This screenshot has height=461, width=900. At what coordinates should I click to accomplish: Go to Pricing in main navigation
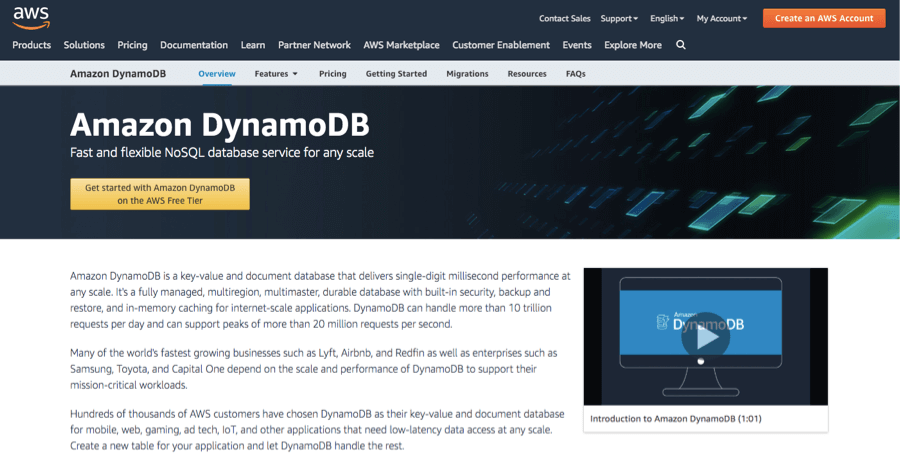tap(132, 45)
